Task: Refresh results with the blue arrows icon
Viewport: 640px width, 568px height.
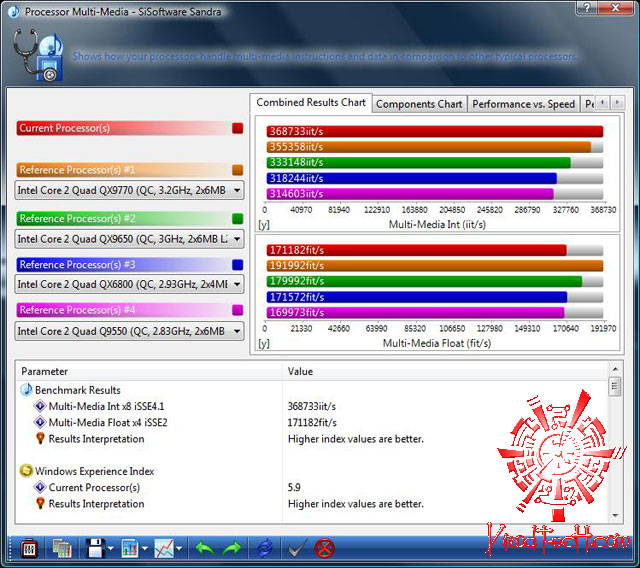Action: pos(265,548)
